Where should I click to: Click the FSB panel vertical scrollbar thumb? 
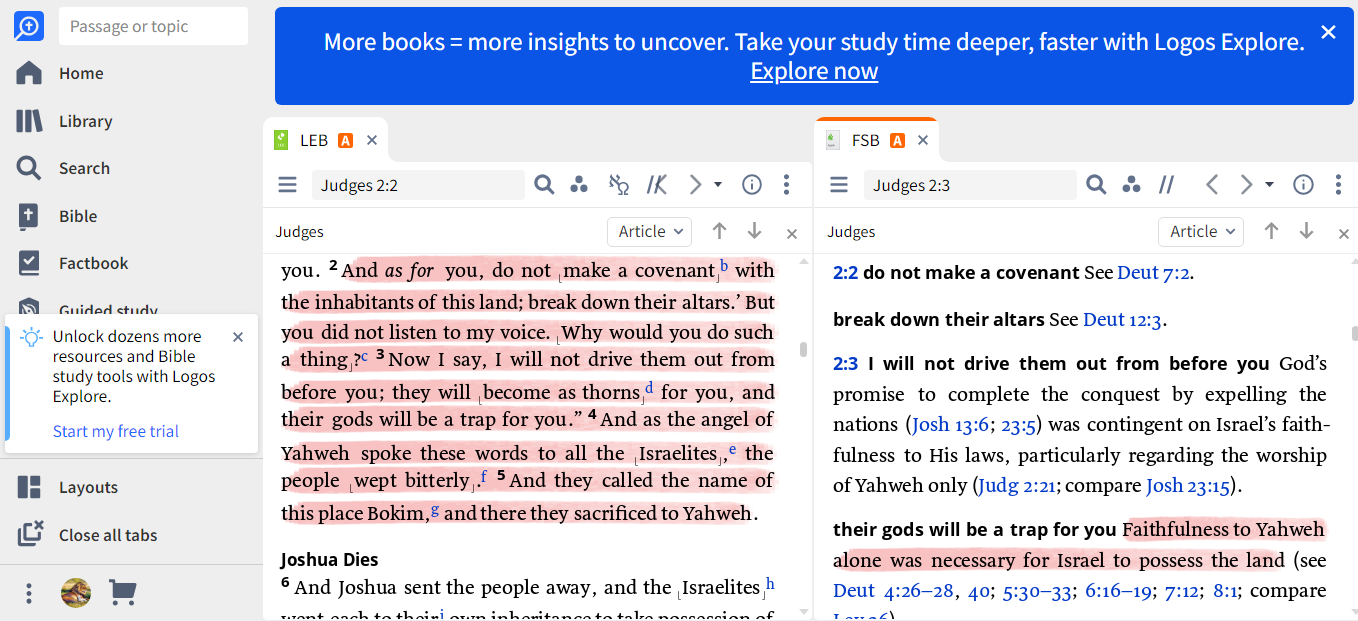[1355, 333]
